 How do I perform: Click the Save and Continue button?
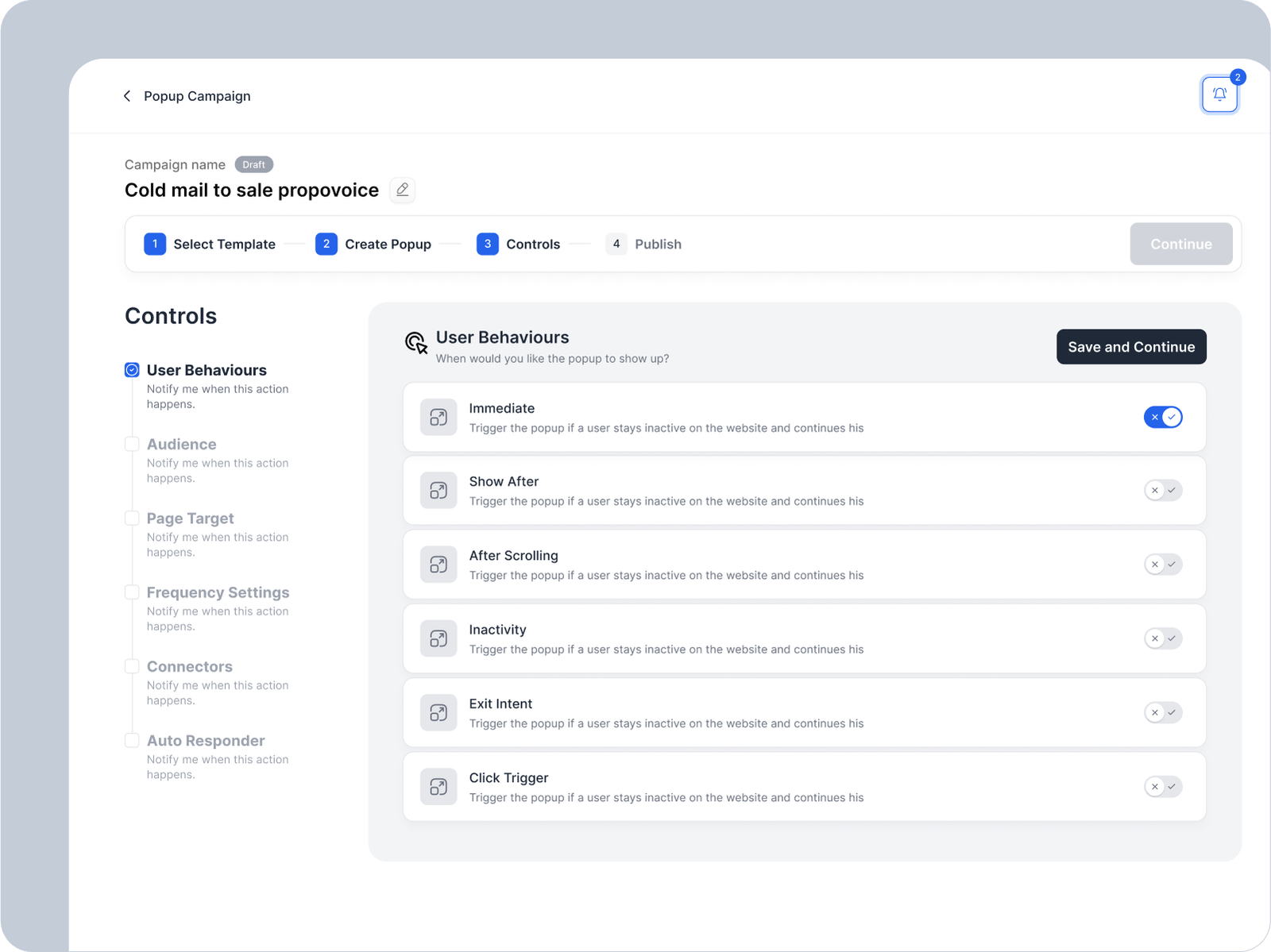coord(1130,347)
